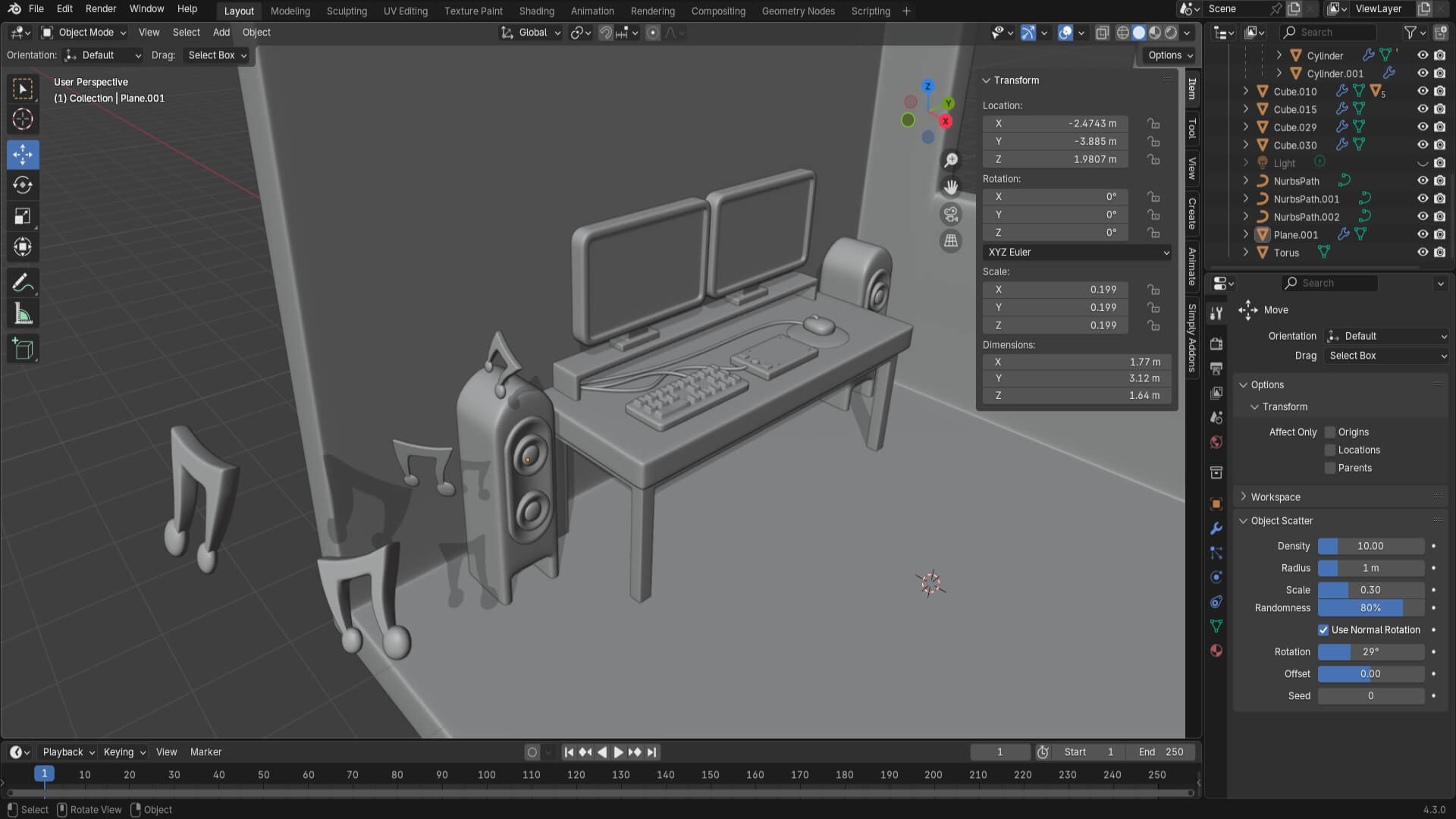Open the Render menu
Image resolution: width=1456 pixels, height=819 pixels.
(101, 9)
